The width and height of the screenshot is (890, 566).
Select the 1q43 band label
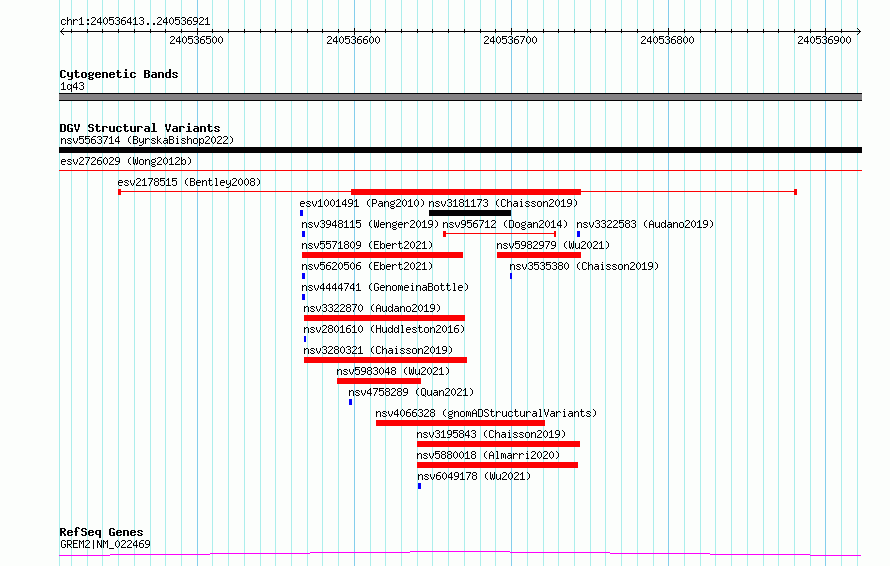pyautogui.click(x=72, y=86)
